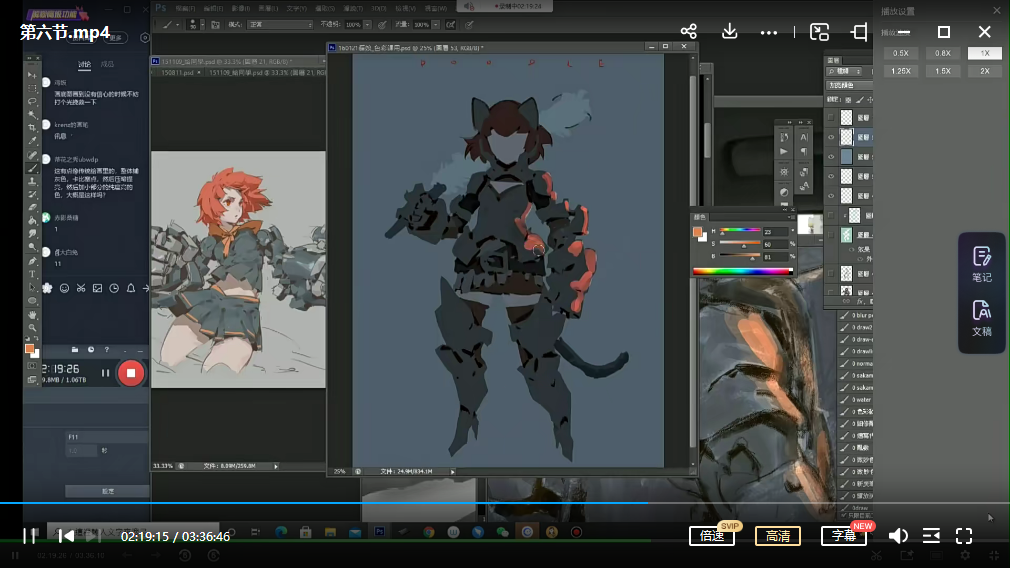Viewport: 1010px width, 568px height.
Task: Select the Eyedropper tool
Action: (32, 141)
